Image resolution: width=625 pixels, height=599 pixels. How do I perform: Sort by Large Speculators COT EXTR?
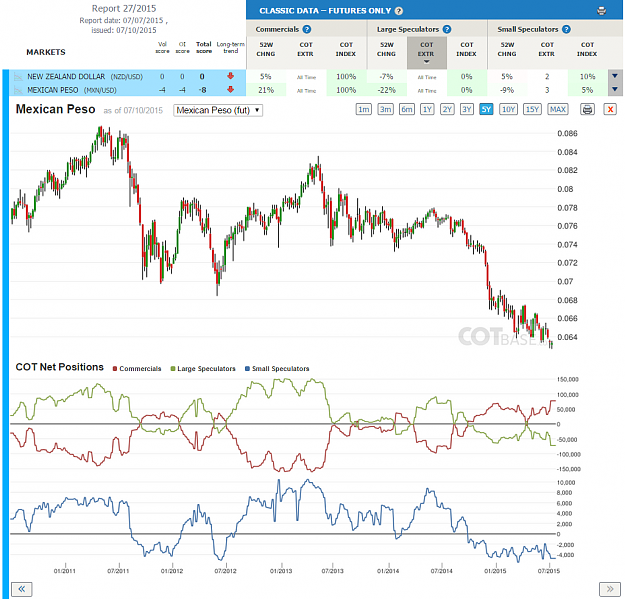(x=426, y=52)
